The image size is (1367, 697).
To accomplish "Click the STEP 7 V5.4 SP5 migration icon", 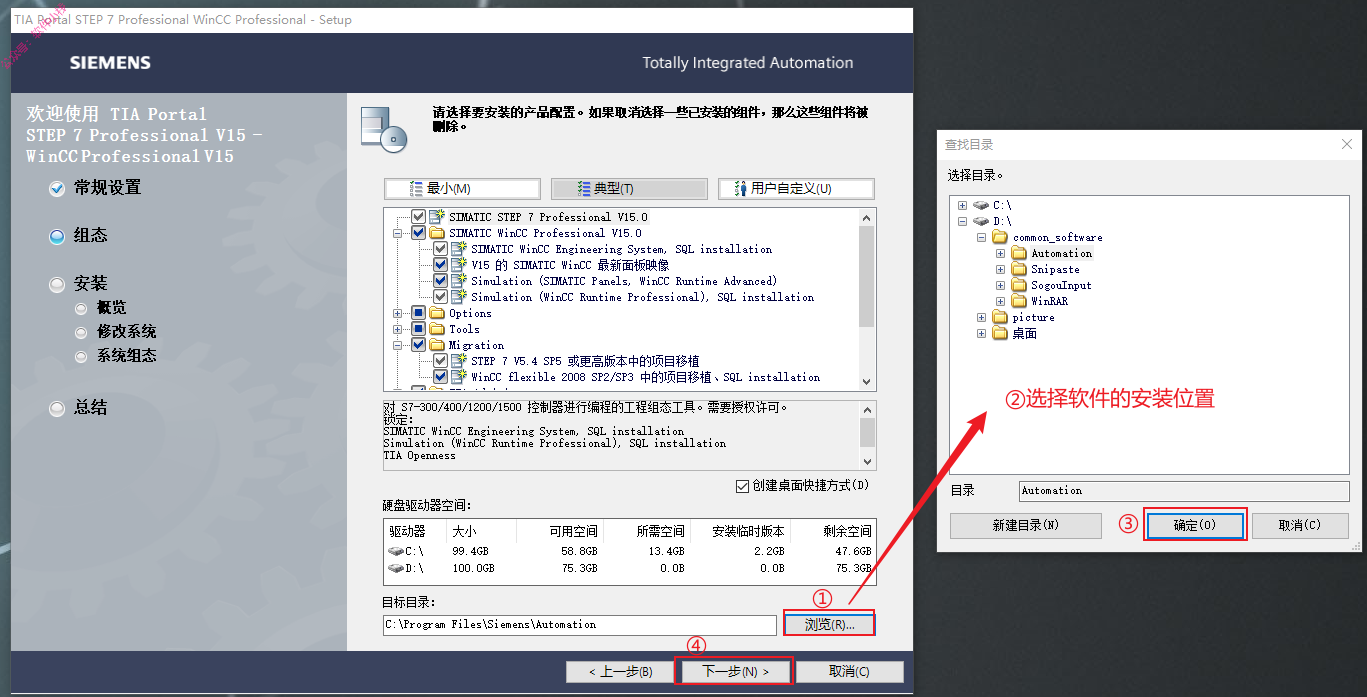I will tap(458, 361).
